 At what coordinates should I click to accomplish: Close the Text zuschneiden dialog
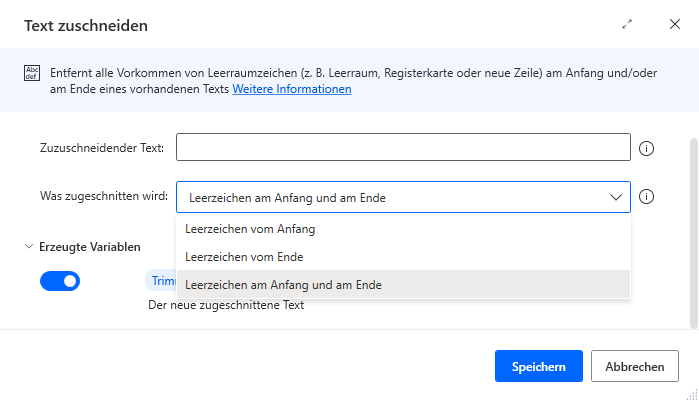[x=675, y=24]
